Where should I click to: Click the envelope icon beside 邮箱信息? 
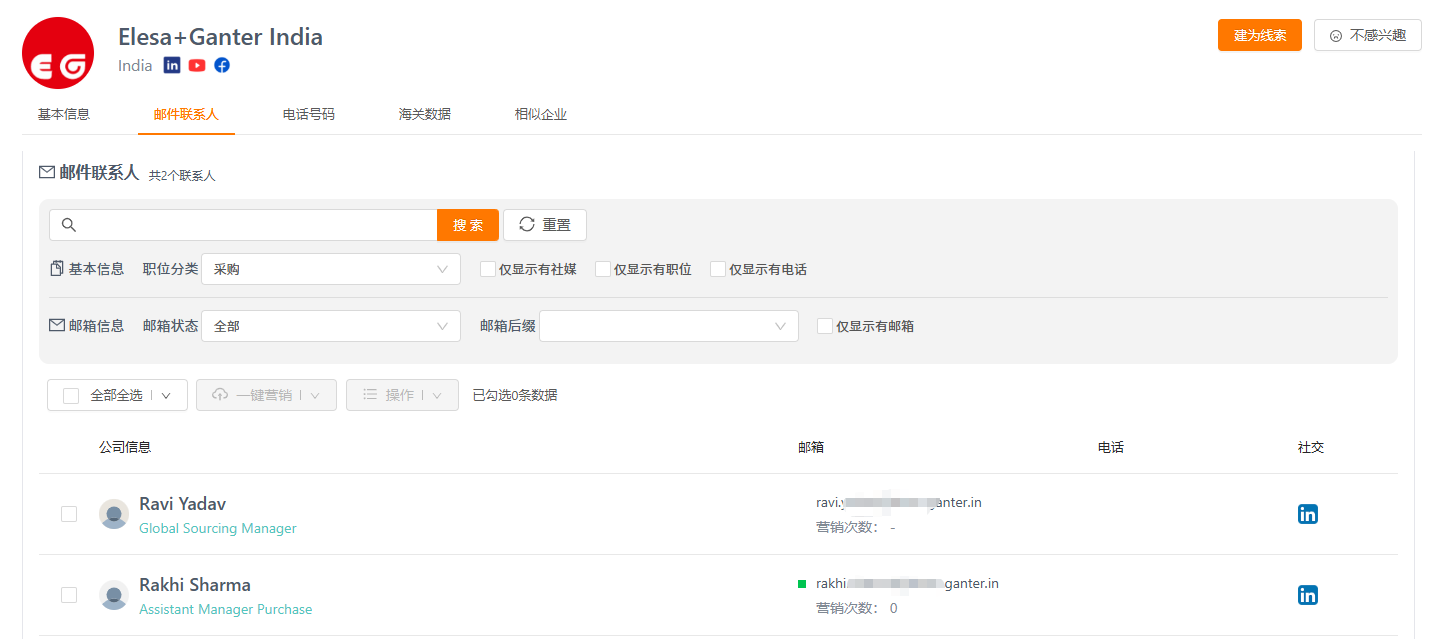57,326
